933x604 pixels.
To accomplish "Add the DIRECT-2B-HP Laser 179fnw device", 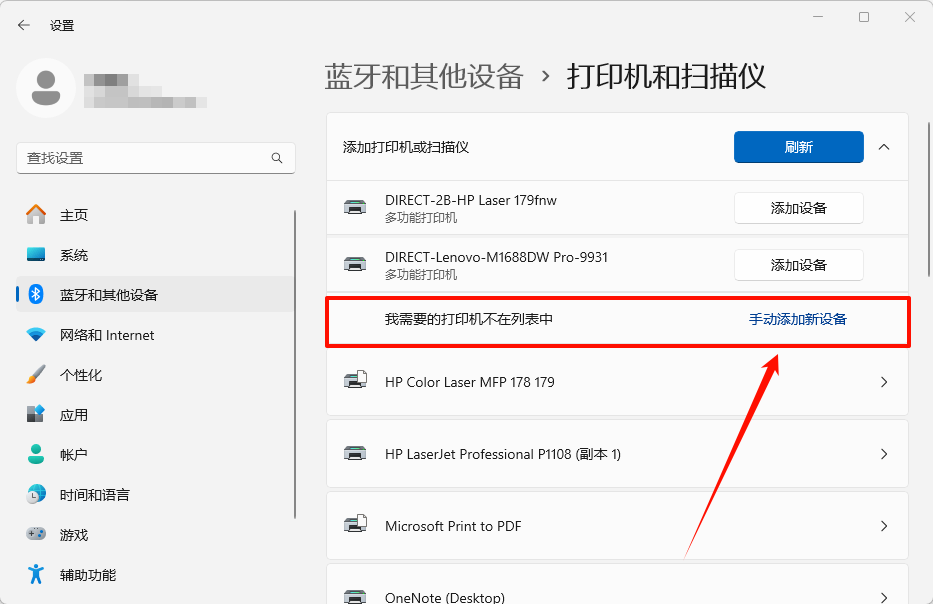I will [x=798, y=208].
